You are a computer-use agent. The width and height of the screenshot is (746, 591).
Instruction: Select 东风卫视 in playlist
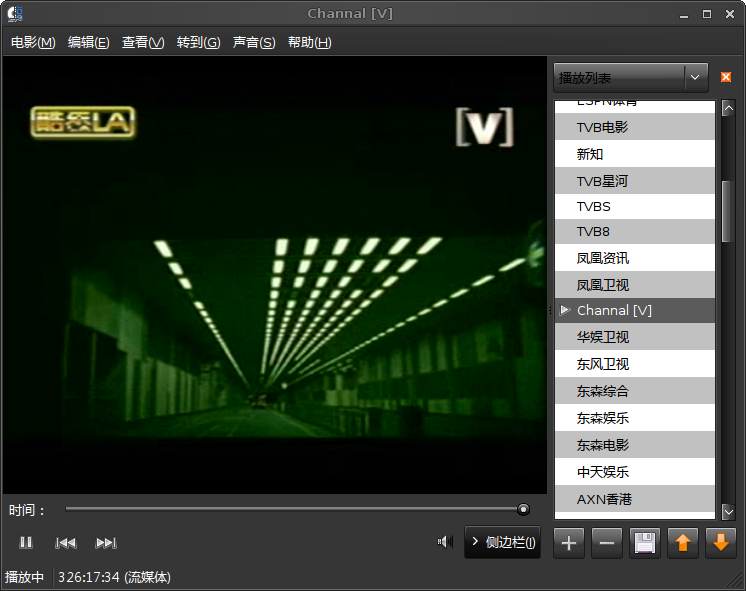tap(635, 364)
